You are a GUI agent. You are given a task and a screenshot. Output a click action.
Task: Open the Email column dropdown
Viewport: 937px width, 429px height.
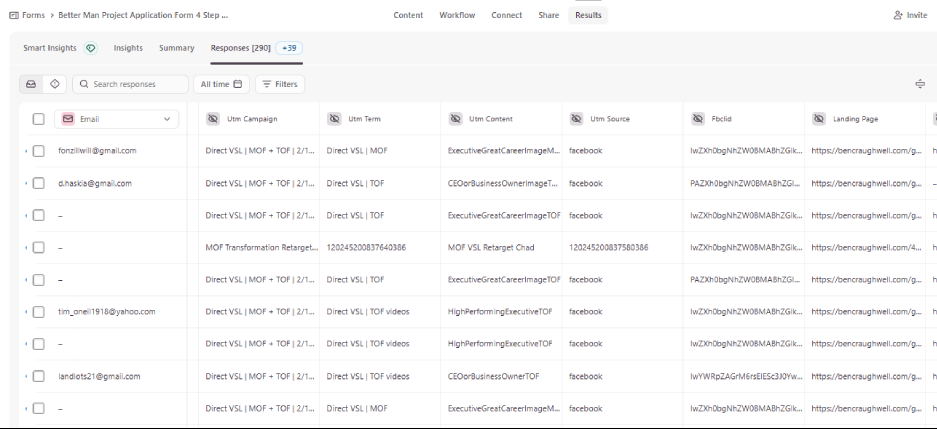(x=166, y=119)
